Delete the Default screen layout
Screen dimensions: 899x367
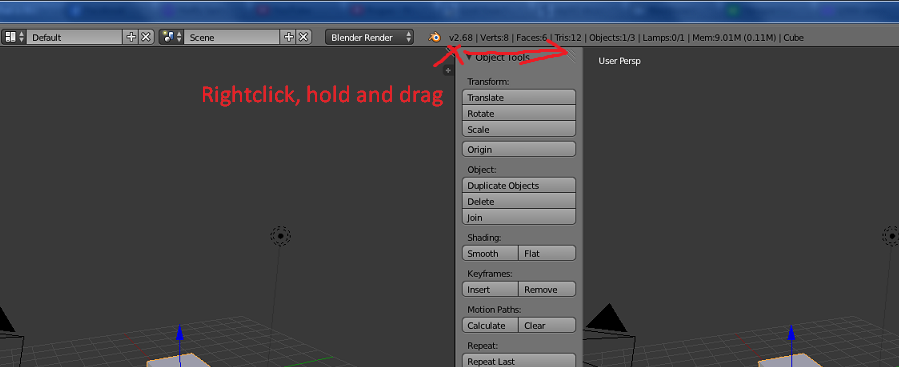tap(146, 37)
